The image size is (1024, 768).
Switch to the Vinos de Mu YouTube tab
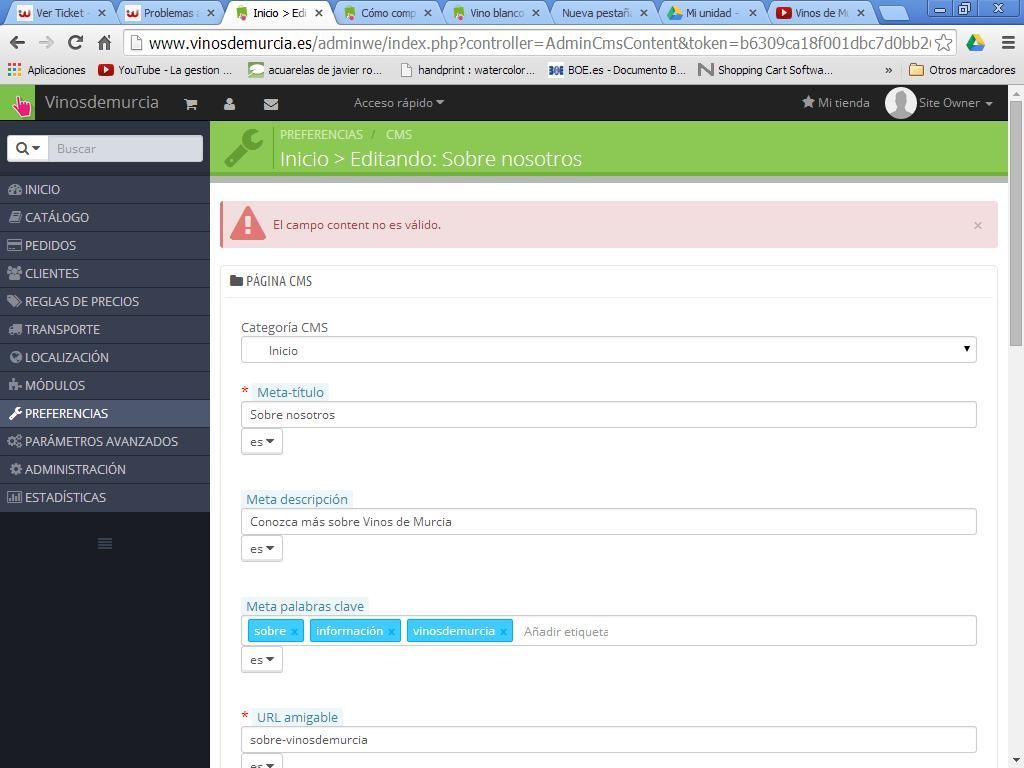[x=820, y=12]
